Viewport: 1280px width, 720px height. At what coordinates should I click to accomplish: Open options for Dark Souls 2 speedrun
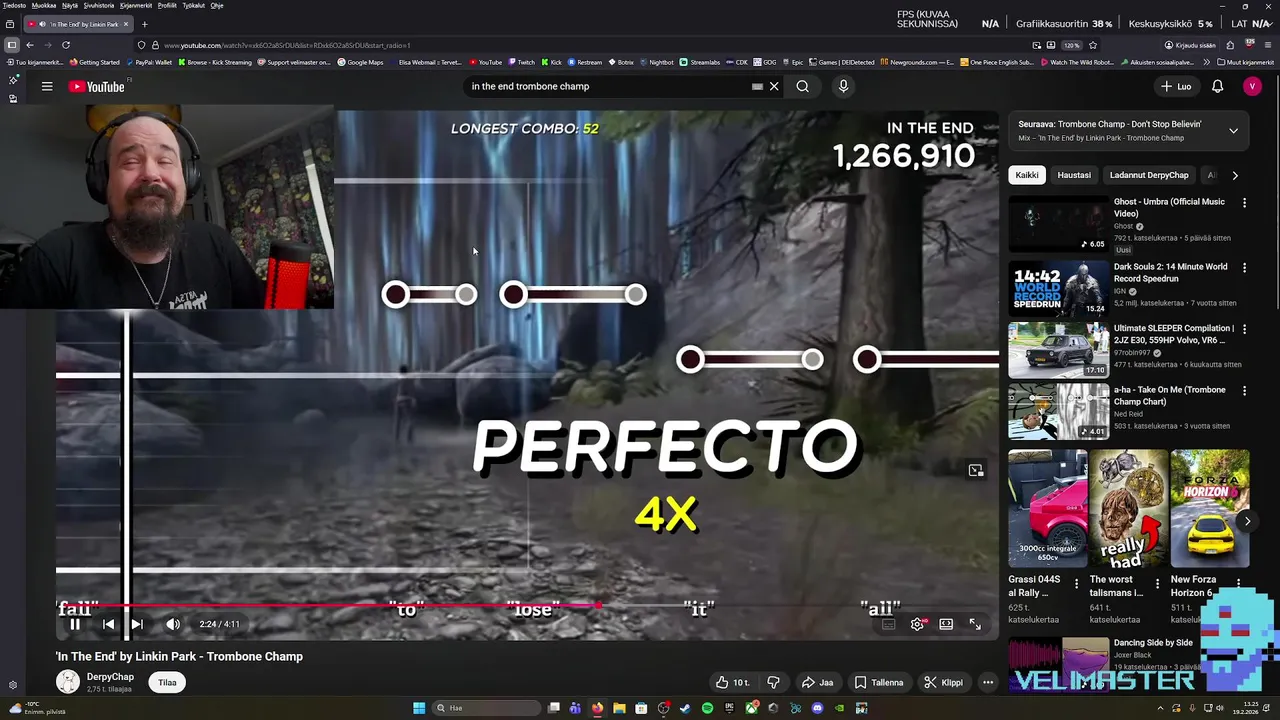(1244, 268)
